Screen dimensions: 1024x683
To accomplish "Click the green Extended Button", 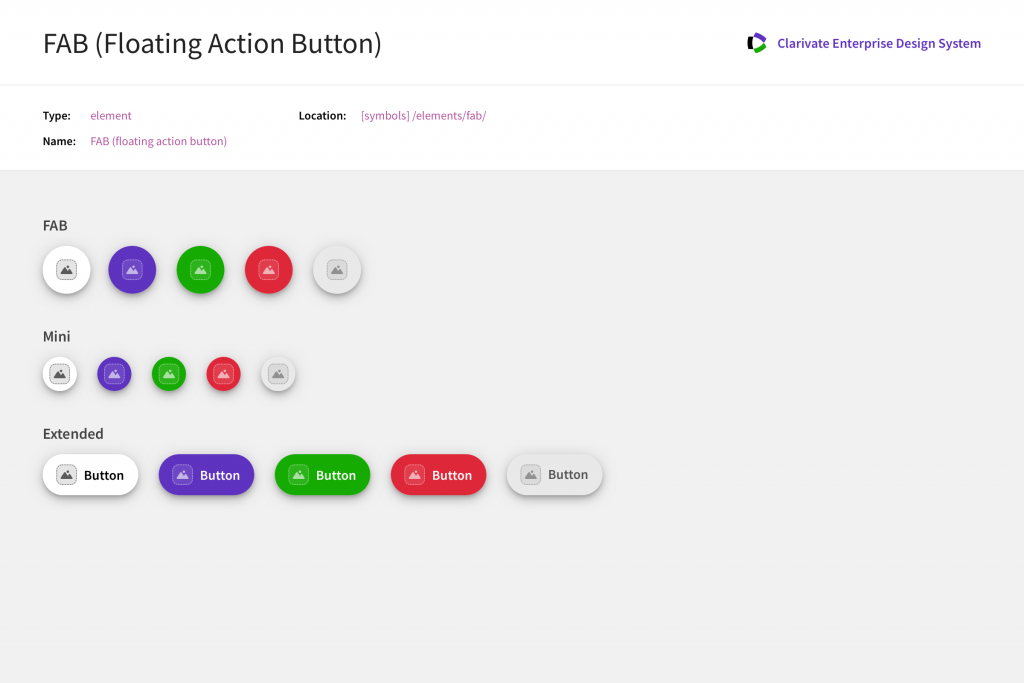I will (322, 475).
